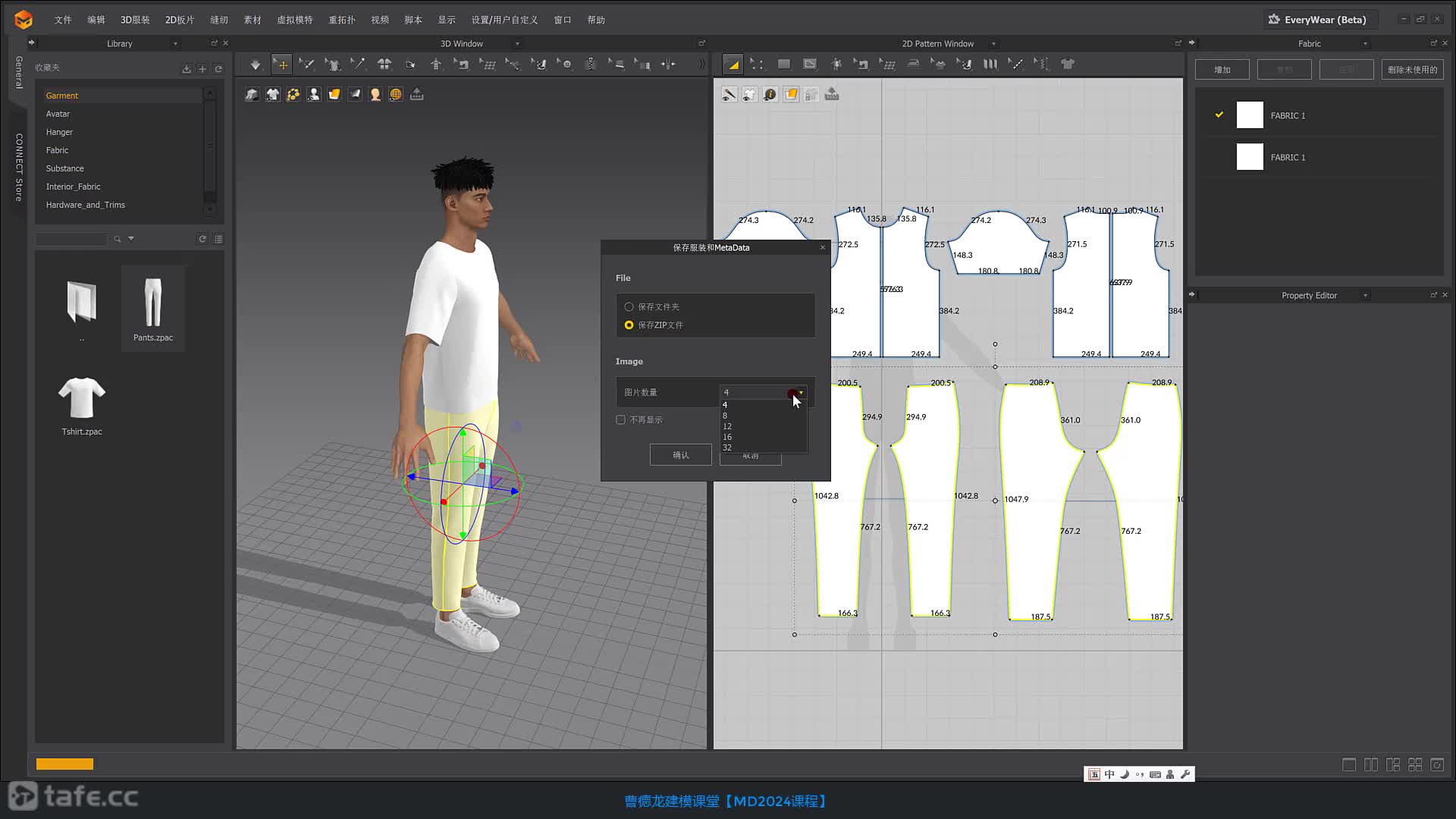Click the white swatch of first FABRIC 1
The width and height of the screenshot is (1456, 819).
point(1250,115)
